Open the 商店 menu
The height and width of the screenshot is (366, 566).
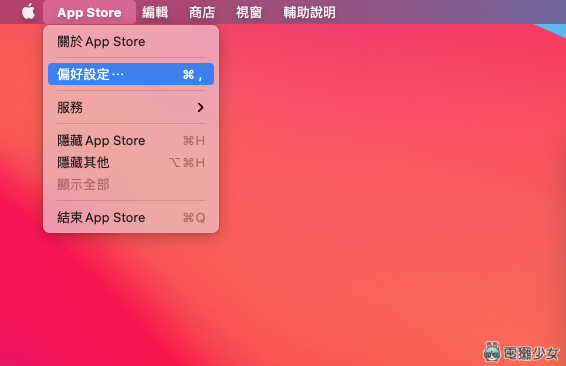[202, 12]
